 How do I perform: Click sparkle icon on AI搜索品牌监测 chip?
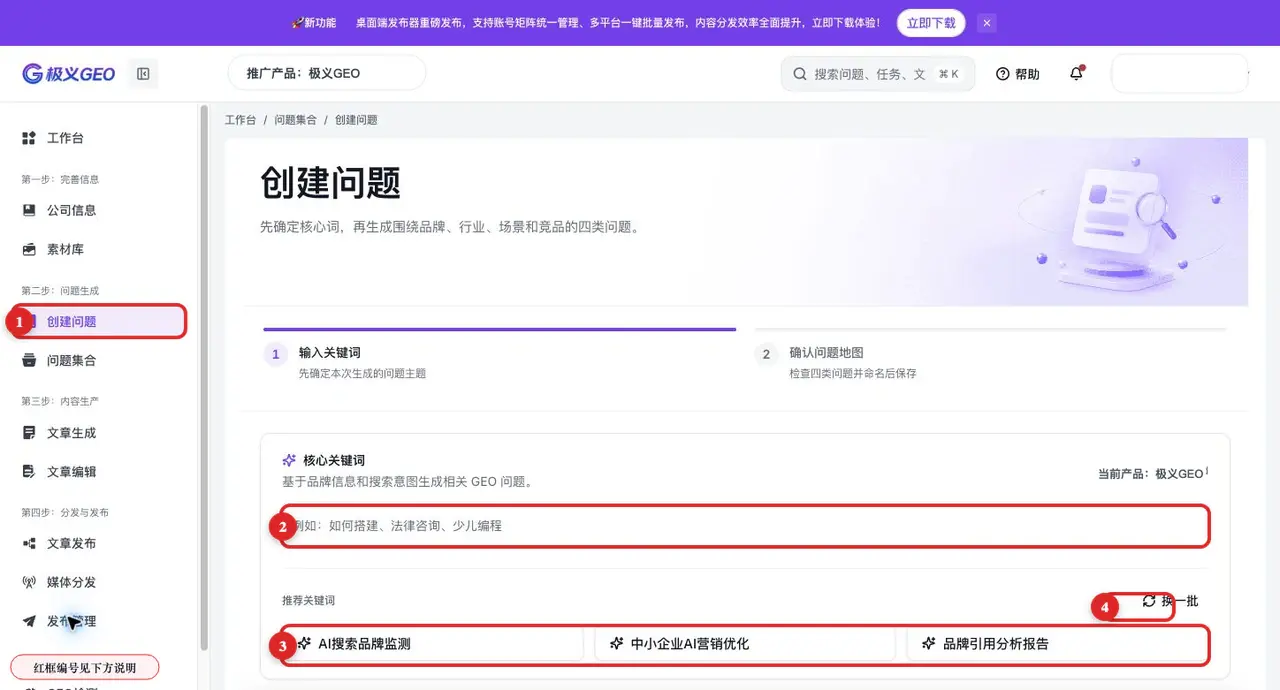tap(304, 644)
